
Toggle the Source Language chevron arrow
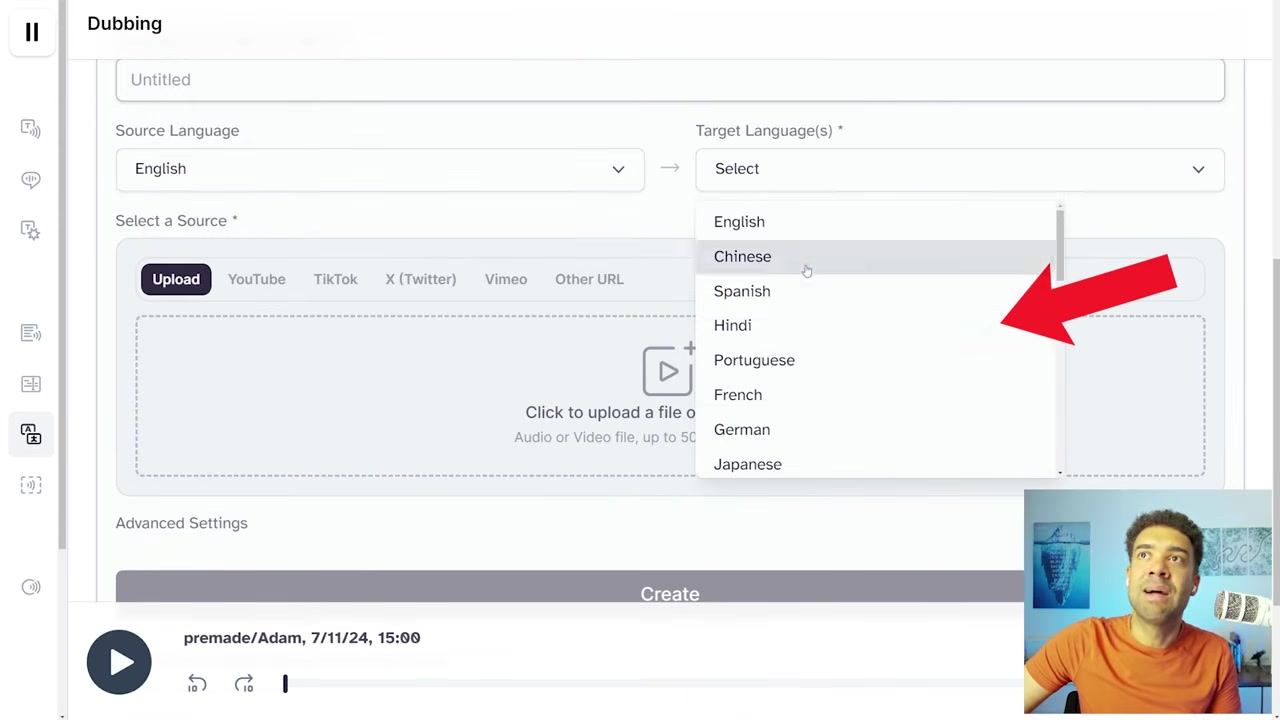(x=618, y=169)
